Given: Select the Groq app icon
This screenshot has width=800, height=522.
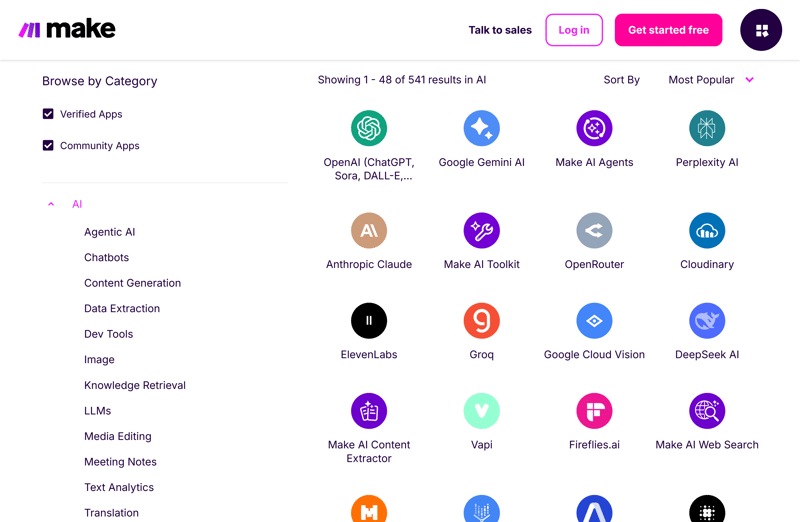Looking at the screenshot, I should [481, 320].
